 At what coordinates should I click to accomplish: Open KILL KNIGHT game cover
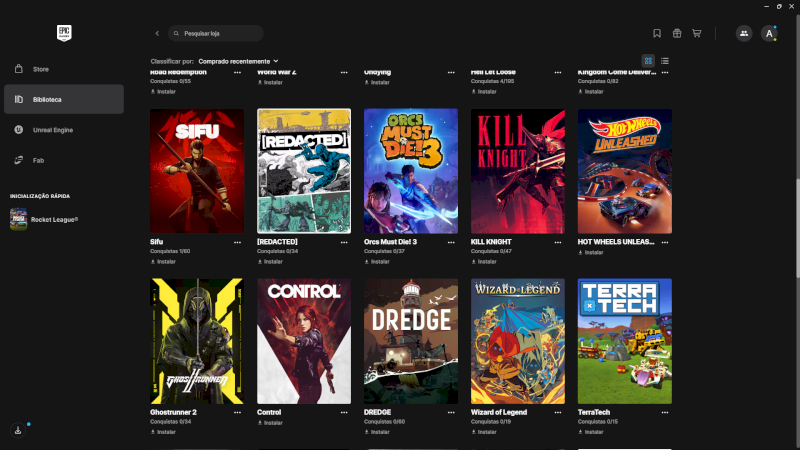(x=518, y=171)
